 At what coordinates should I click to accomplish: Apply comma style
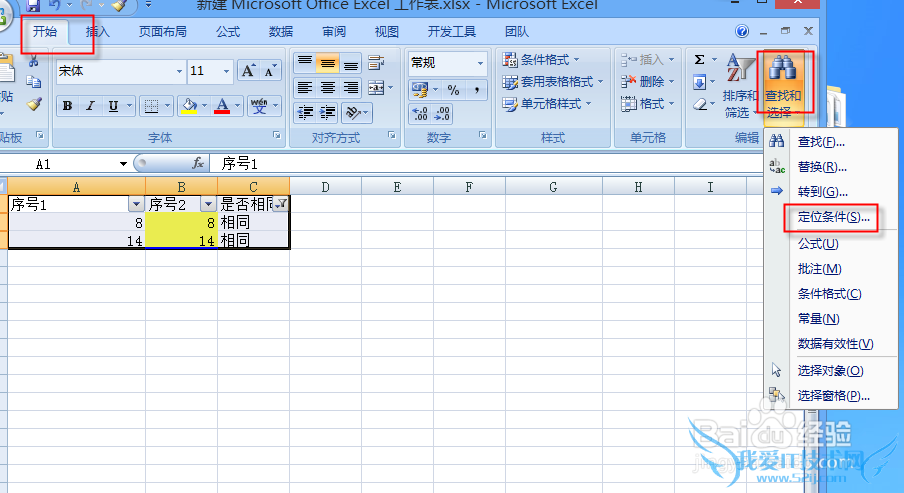[x=476, y=90]
